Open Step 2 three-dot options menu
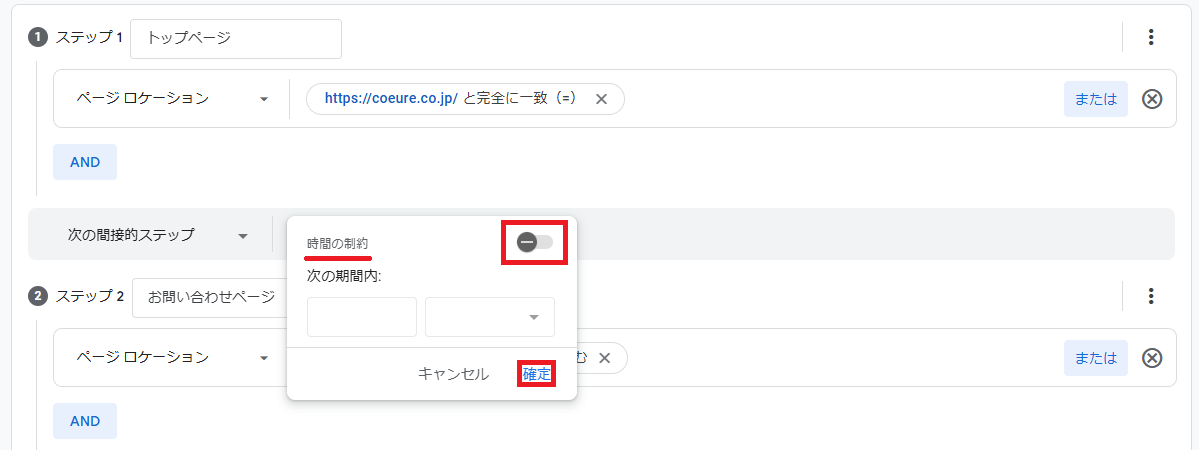Viewport: 1199px width, 450px height. pyautogui.click(x=1151, y=296)
